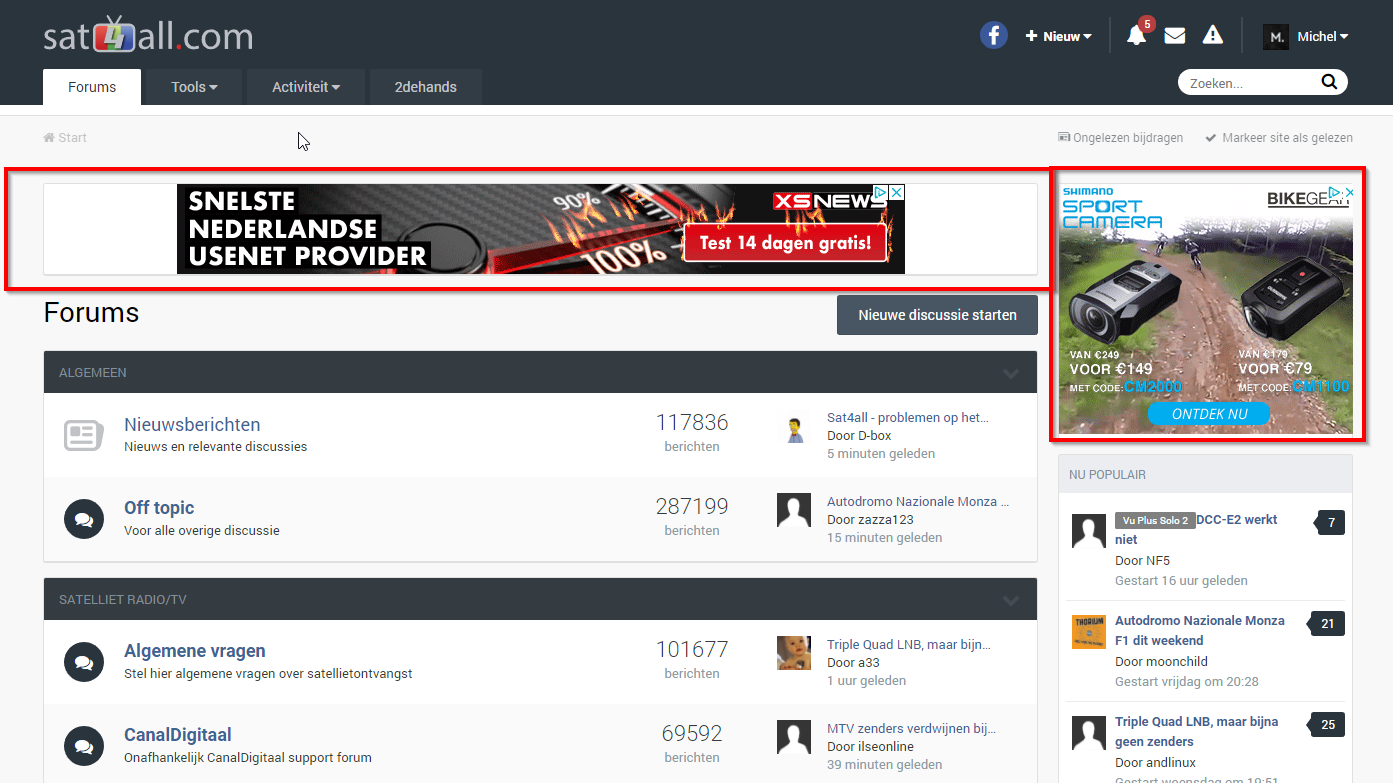This screenshot has height=783, width=1393.
Task: Click the ilseonline poster avatar
Action: pos(794,738)
